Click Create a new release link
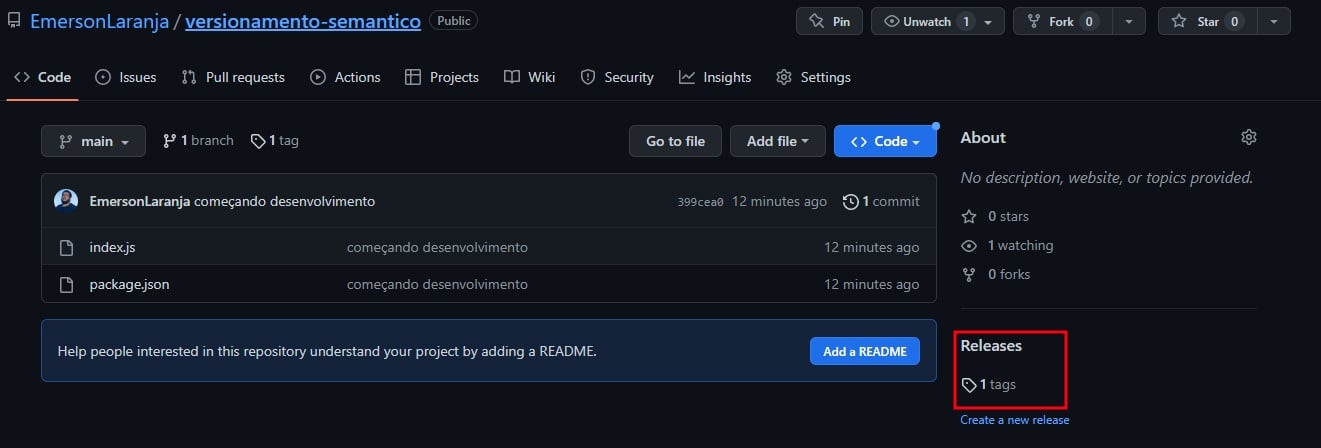The width and height of the screenshot is (1321, 448). pyautogui.click(x=1015, y=420)
